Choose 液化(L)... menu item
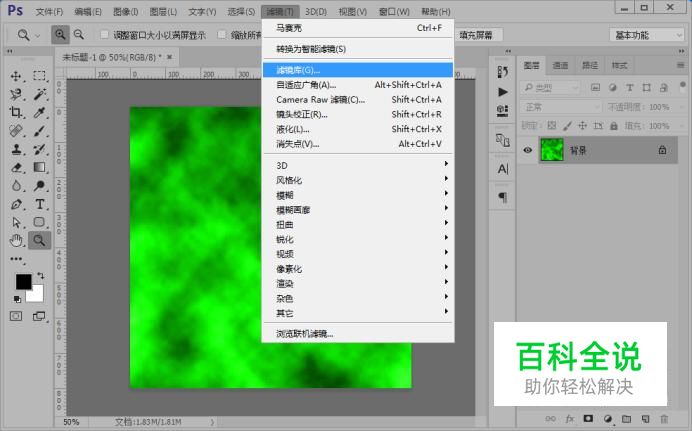This screenshot has height=431, width=692. [x=358, y=129]
